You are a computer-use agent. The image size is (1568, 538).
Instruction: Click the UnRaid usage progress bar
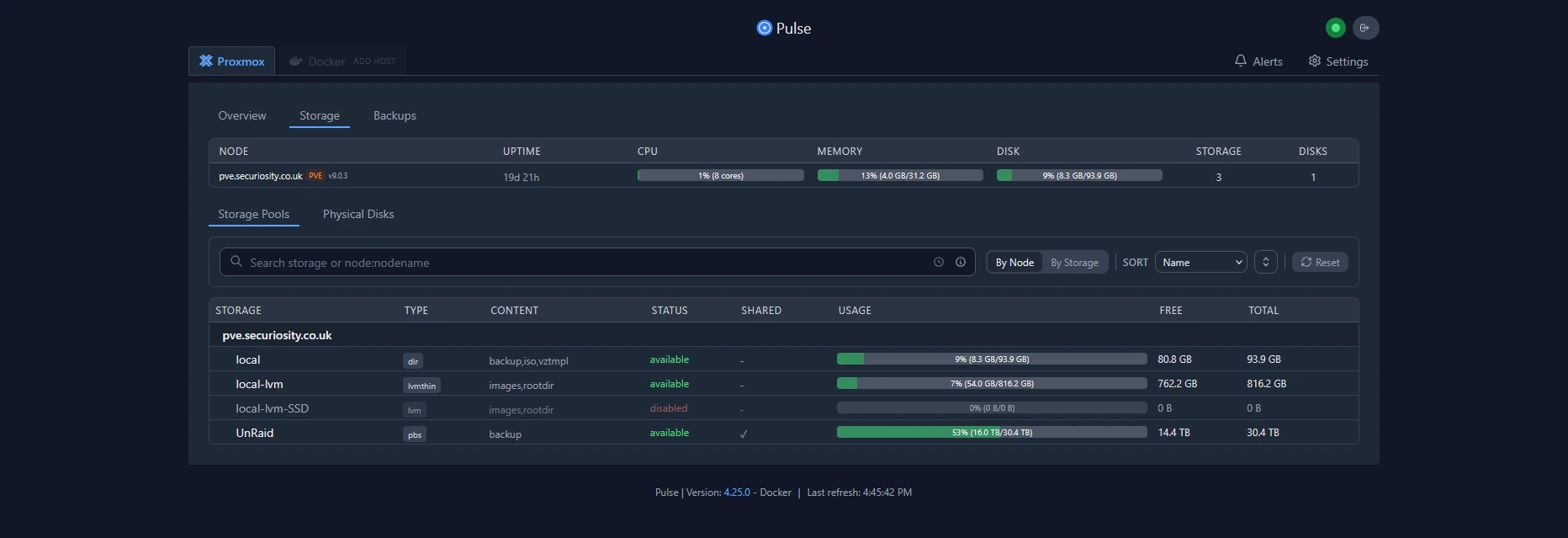pyautogui.click(x=991, y=433)
